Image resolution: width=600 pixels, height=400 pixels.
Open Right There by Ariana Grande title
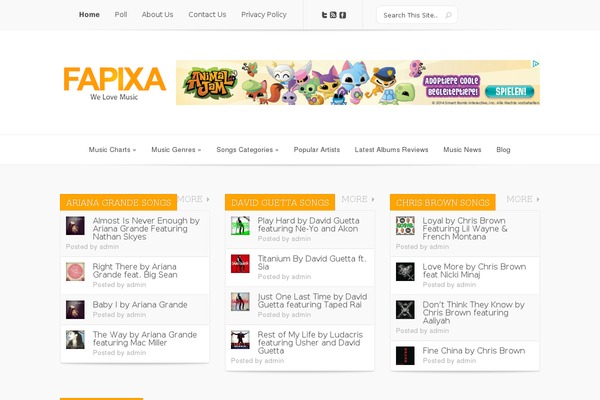(x=135, y=271)
